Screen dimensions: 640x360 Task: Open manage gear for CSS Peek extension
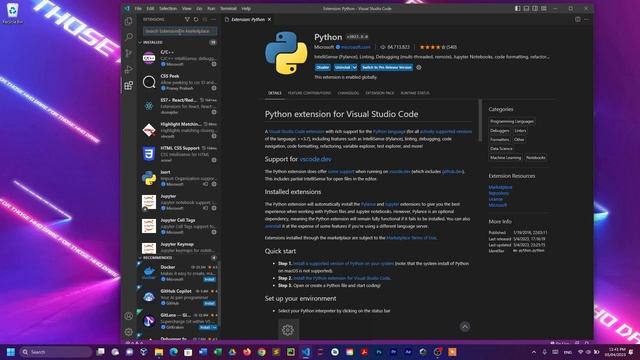tap(214, 88)
